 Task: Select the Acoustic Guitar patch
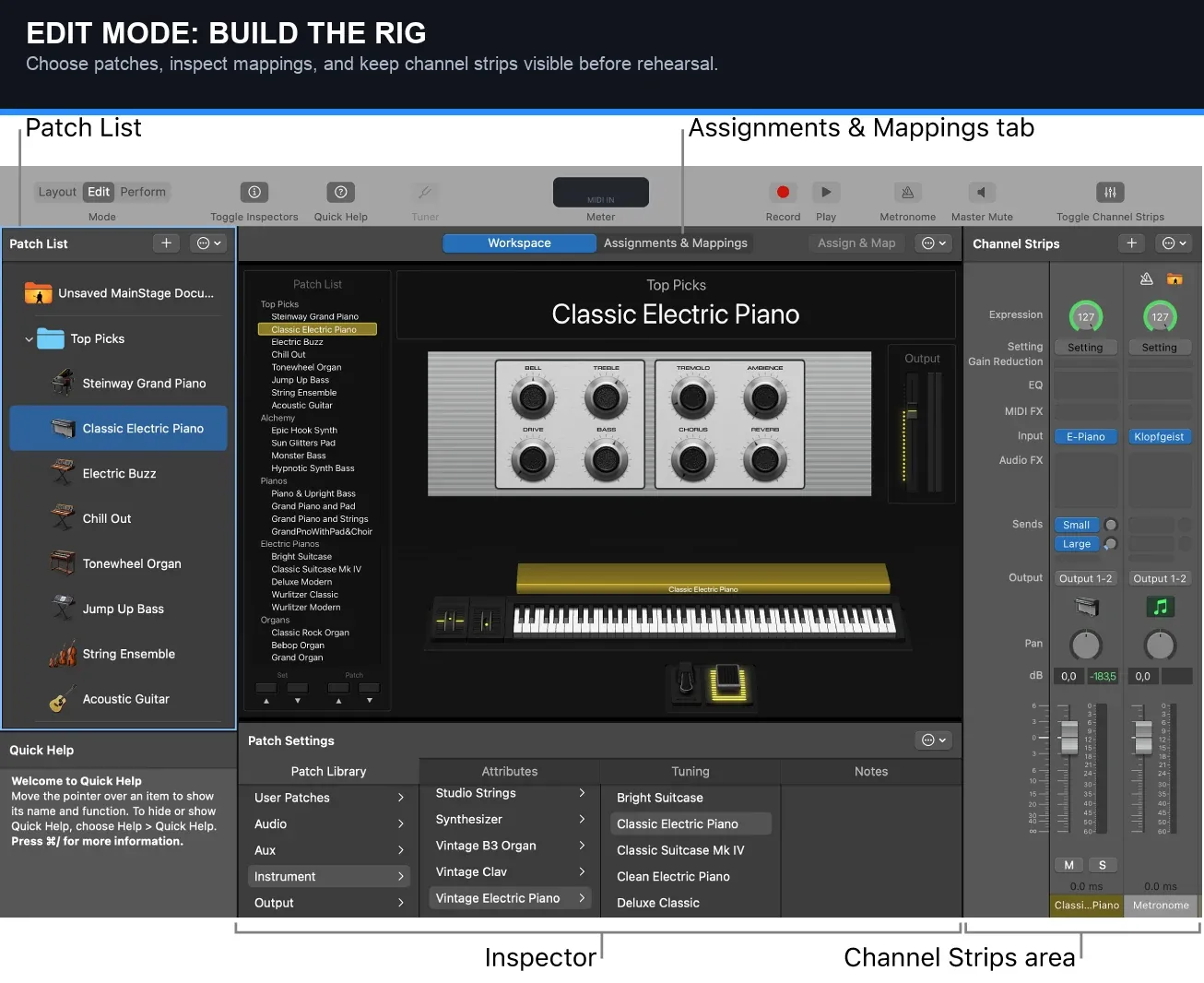coord(118,700)
